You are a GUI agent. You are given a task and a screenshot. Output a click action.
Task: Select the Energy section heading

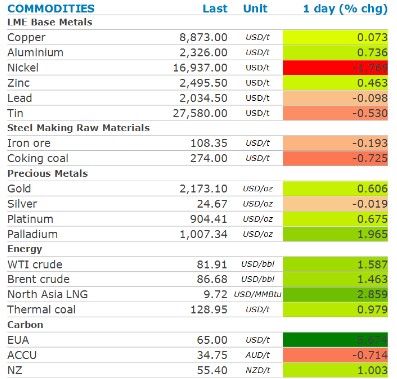coord(25,249)
